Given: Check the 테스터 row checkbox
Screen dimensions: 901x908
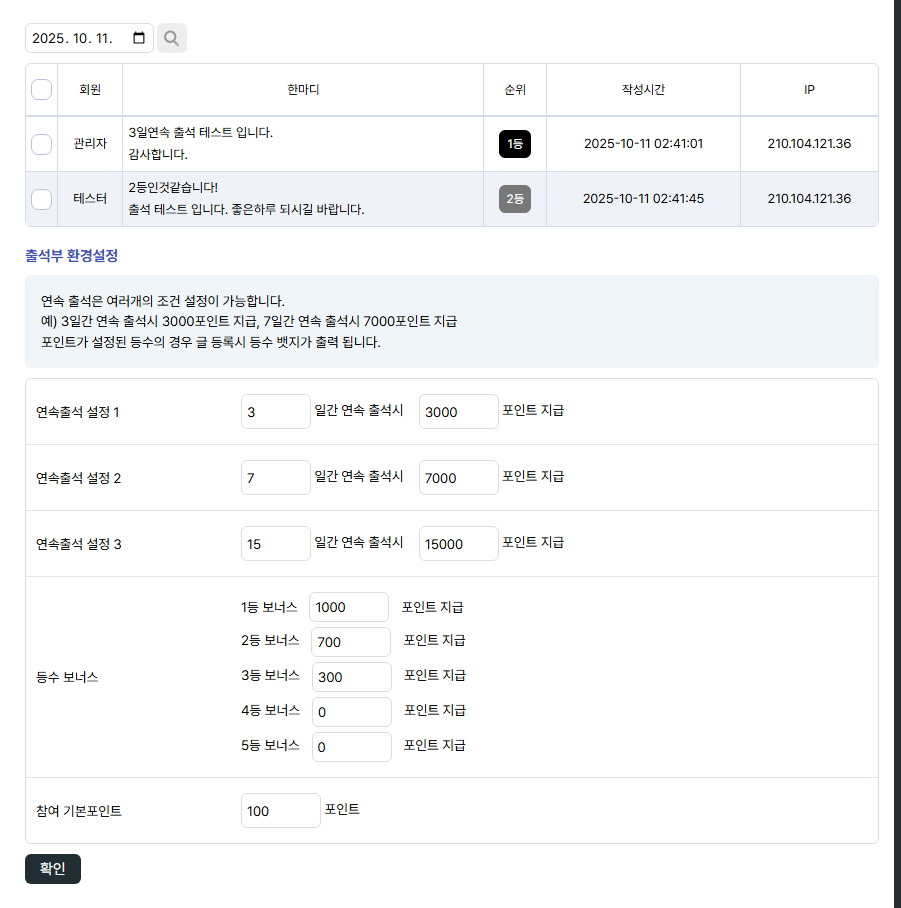Looking at the screenshot, I should [x=42, y=199].
